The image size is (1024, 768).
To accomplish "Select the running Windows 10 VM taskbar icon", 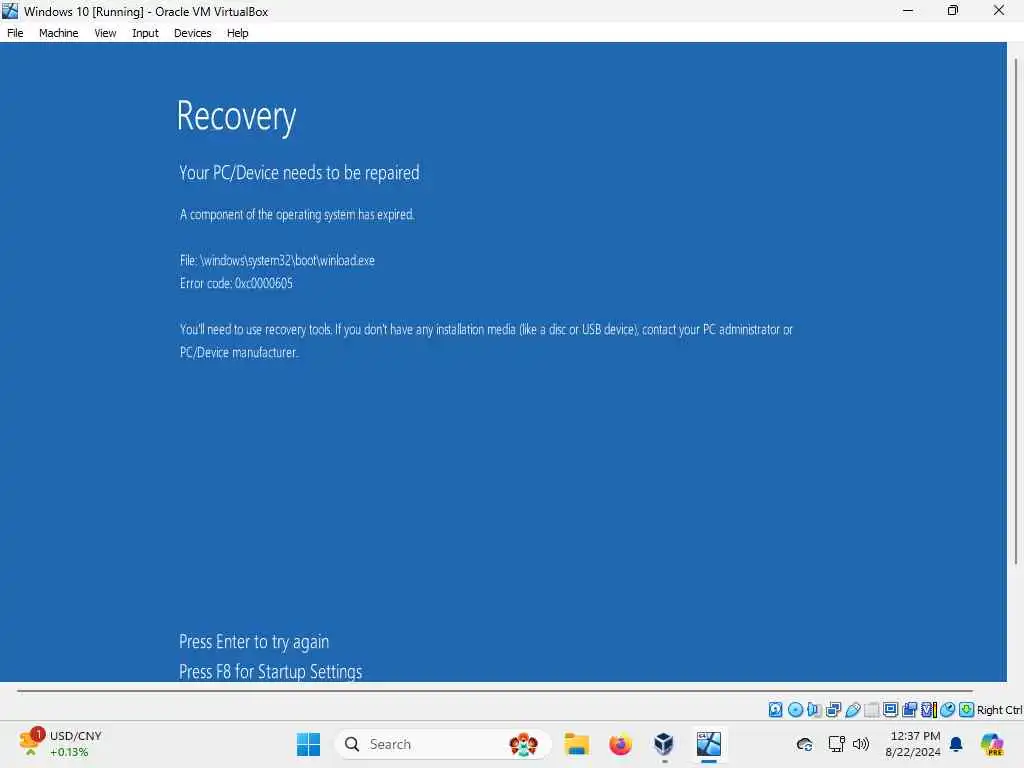I will 709,744.
